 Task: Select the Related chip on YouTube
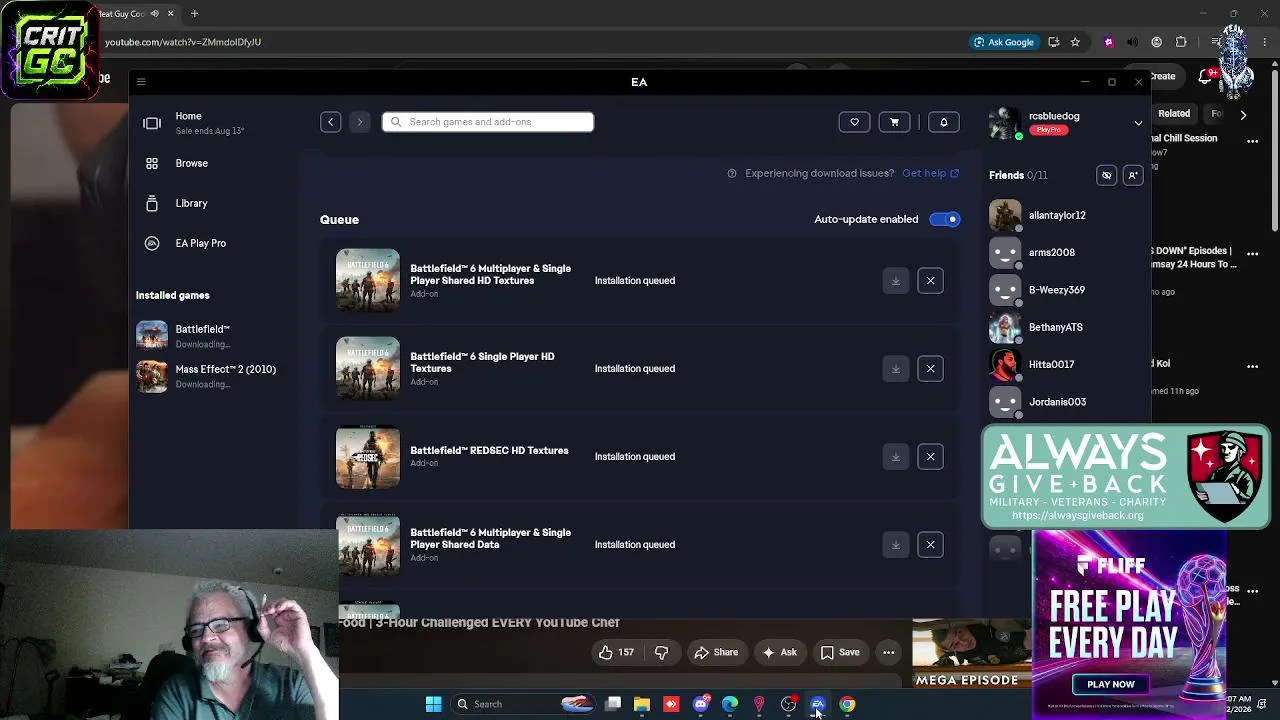(1174, 114)
